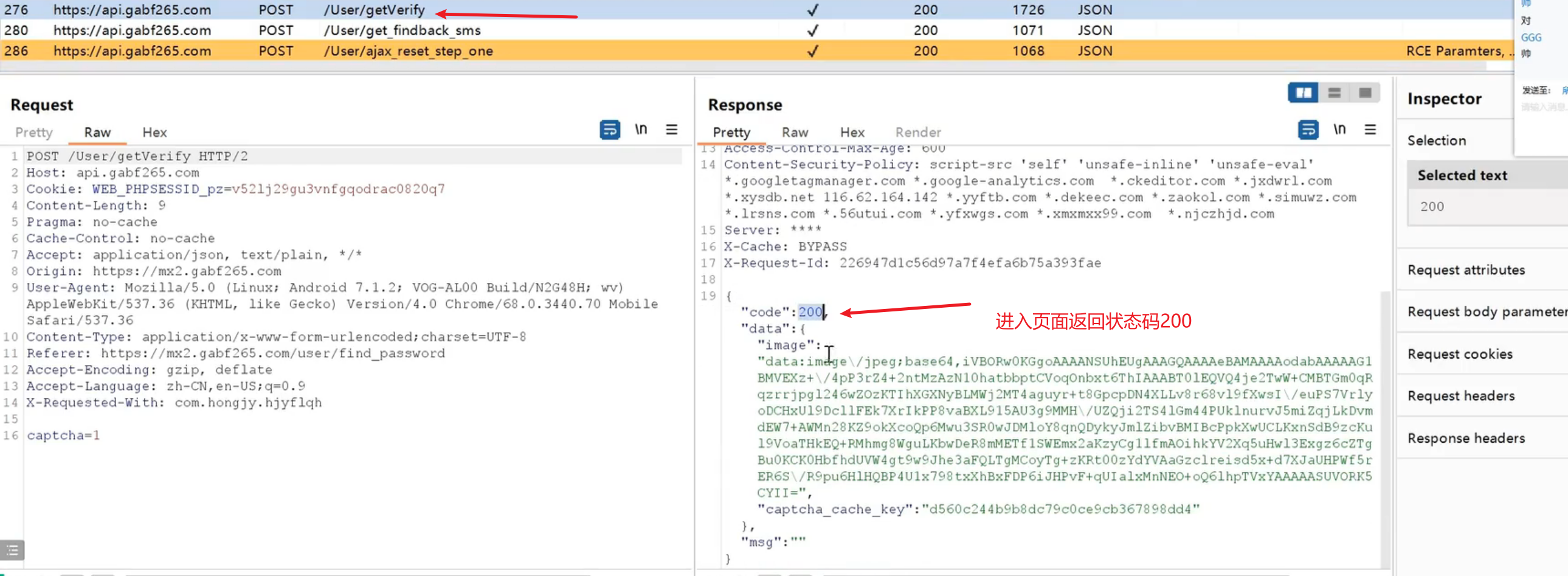Select side-by-side split layout view
This screenshot has height=576, width=1568.
(x=1303, y=92)
